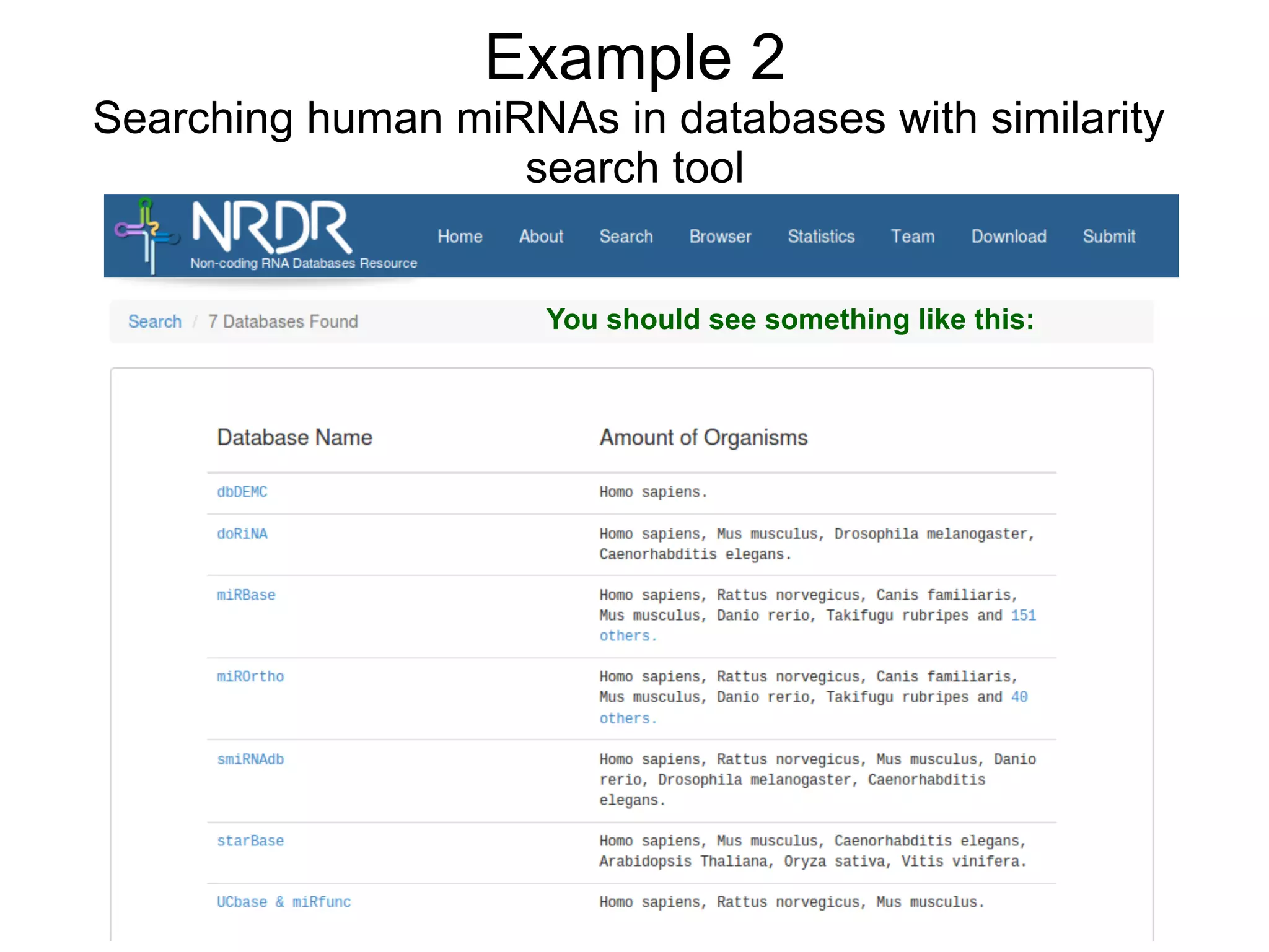
Task: Click 'Non-coding RNA Databases Resource' tagline
Action: [x=304, y=263]
